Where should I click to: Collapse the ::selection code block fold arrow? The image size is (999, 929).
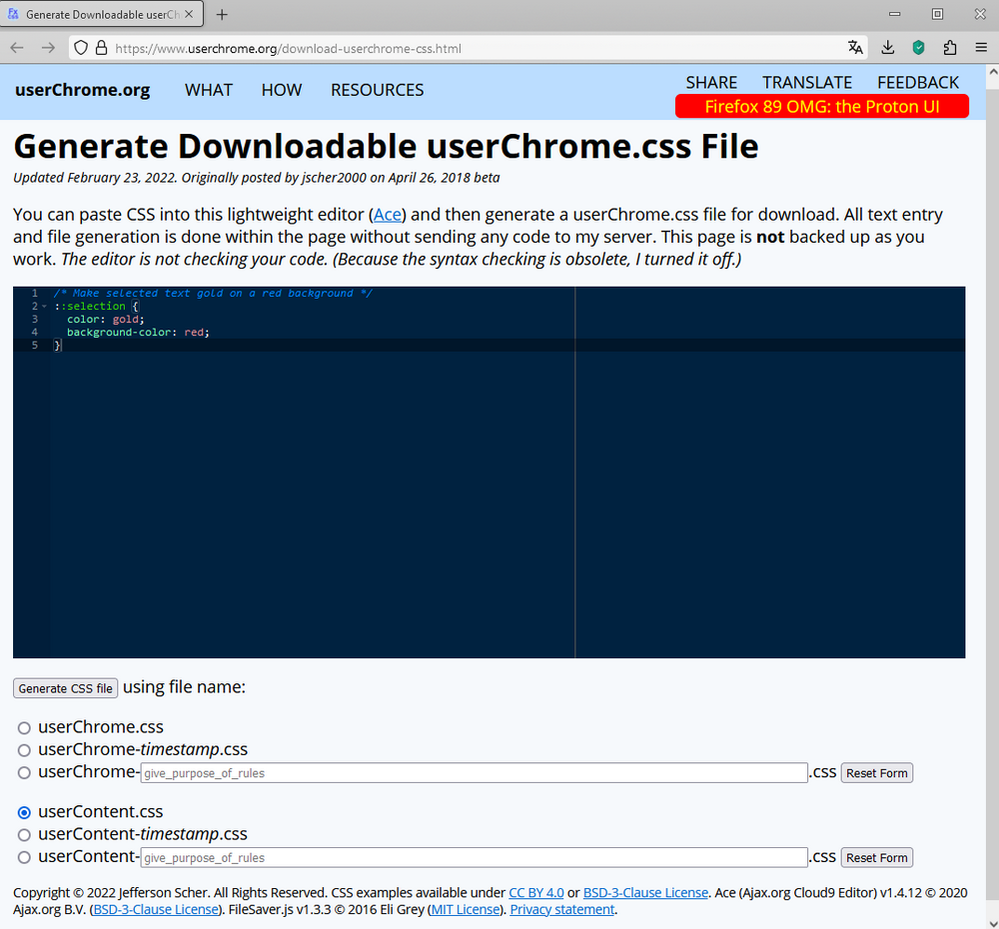coord(44,306)
